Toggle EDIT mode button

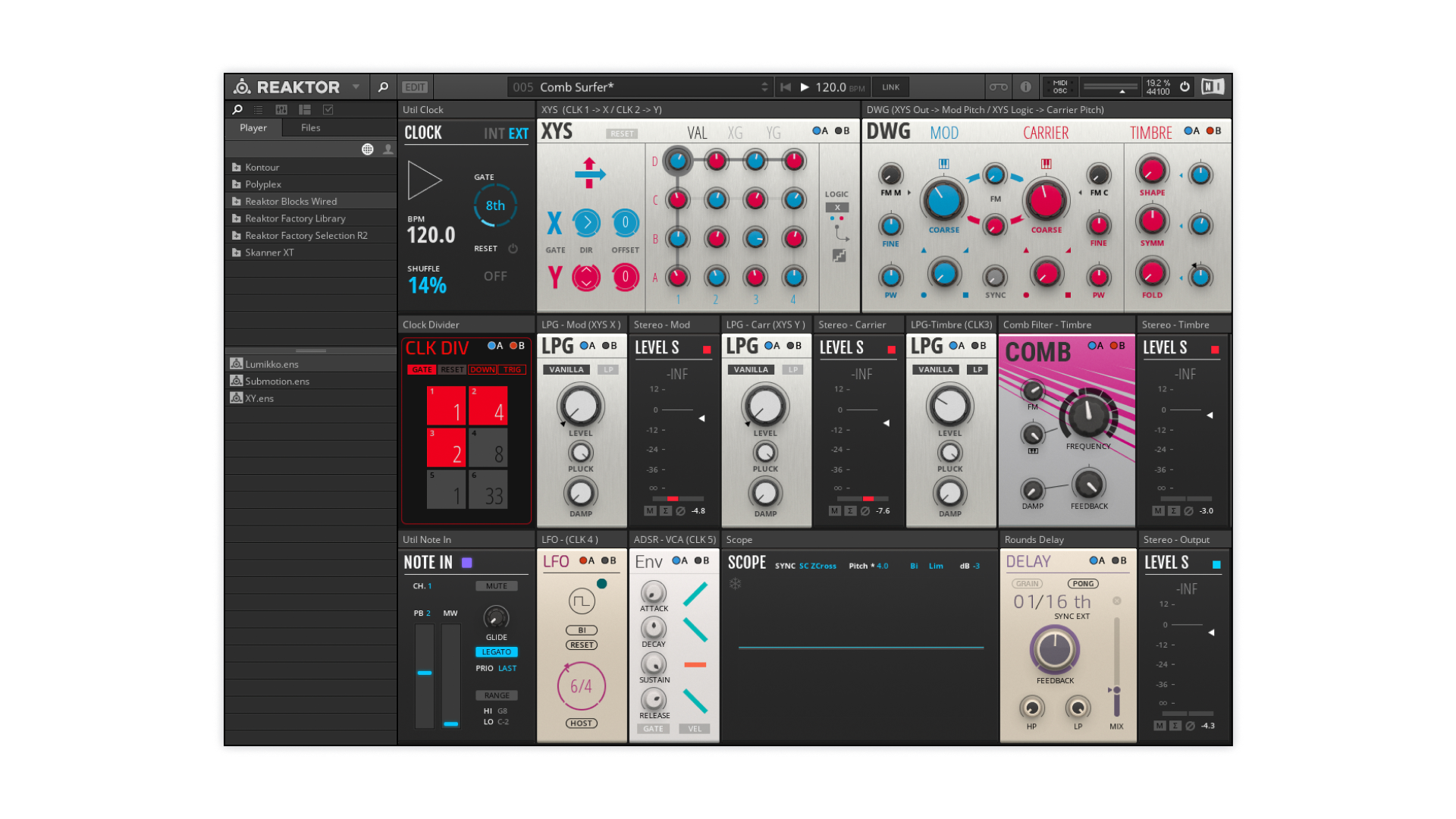(x=415, y=87)
